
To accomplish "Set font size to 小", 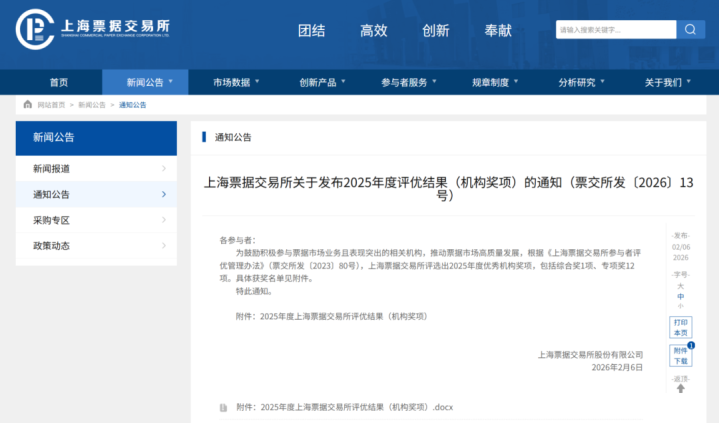I will (x=680, y=306).
